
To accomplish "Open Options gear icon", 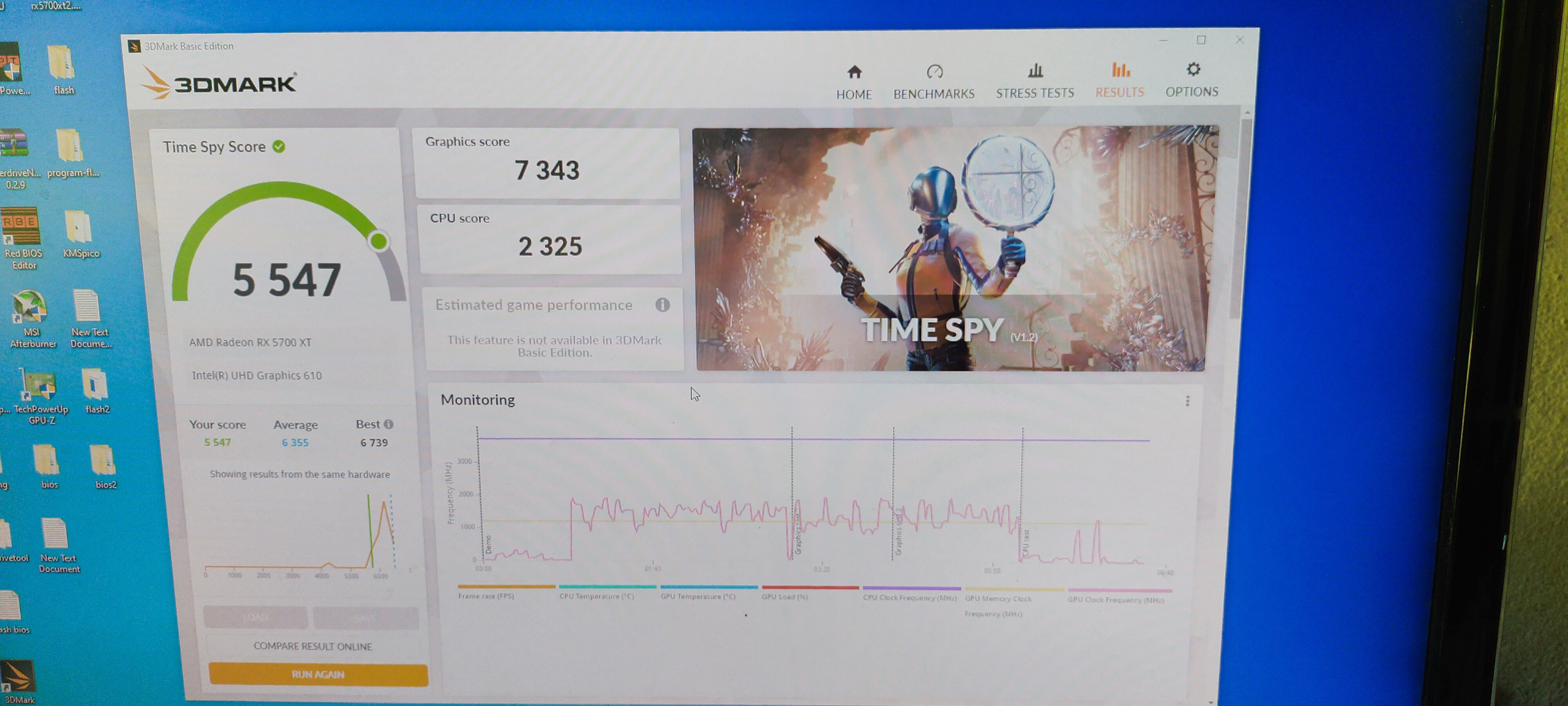I will click(x=1192, y=69).
